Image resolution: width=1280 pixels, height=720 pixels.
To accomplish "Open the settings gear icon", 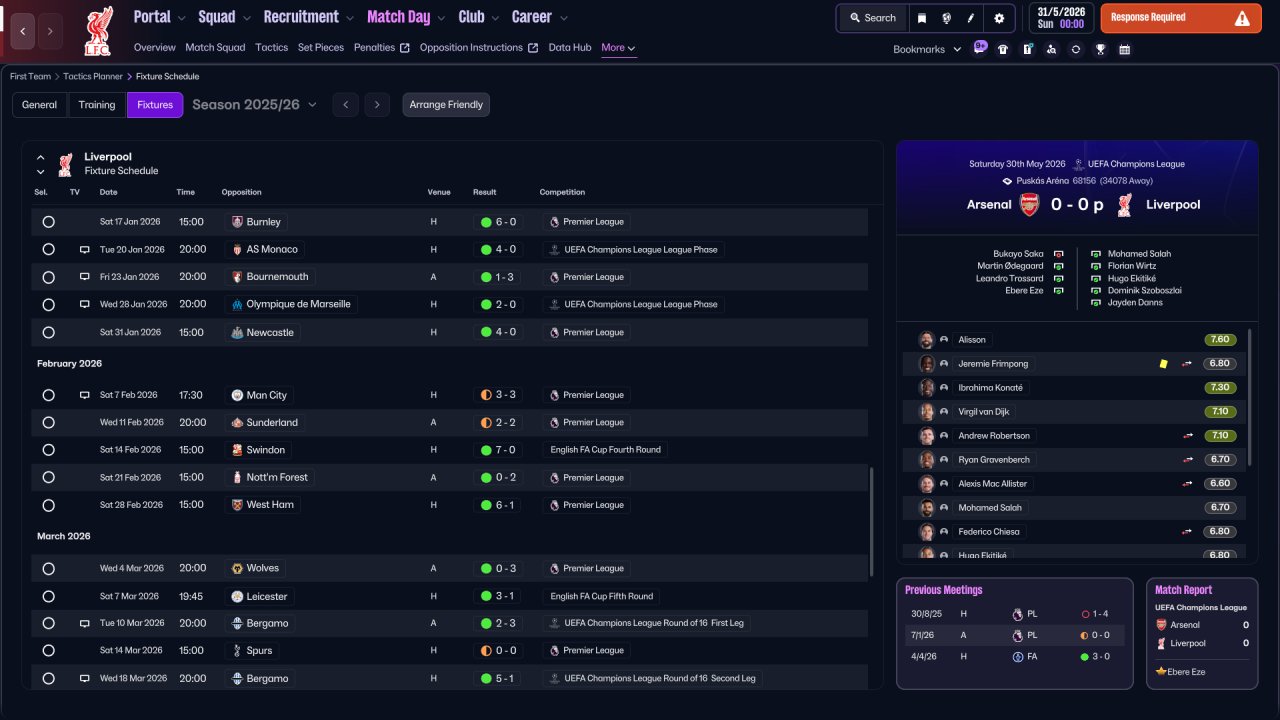I will [x=999, y=18].
